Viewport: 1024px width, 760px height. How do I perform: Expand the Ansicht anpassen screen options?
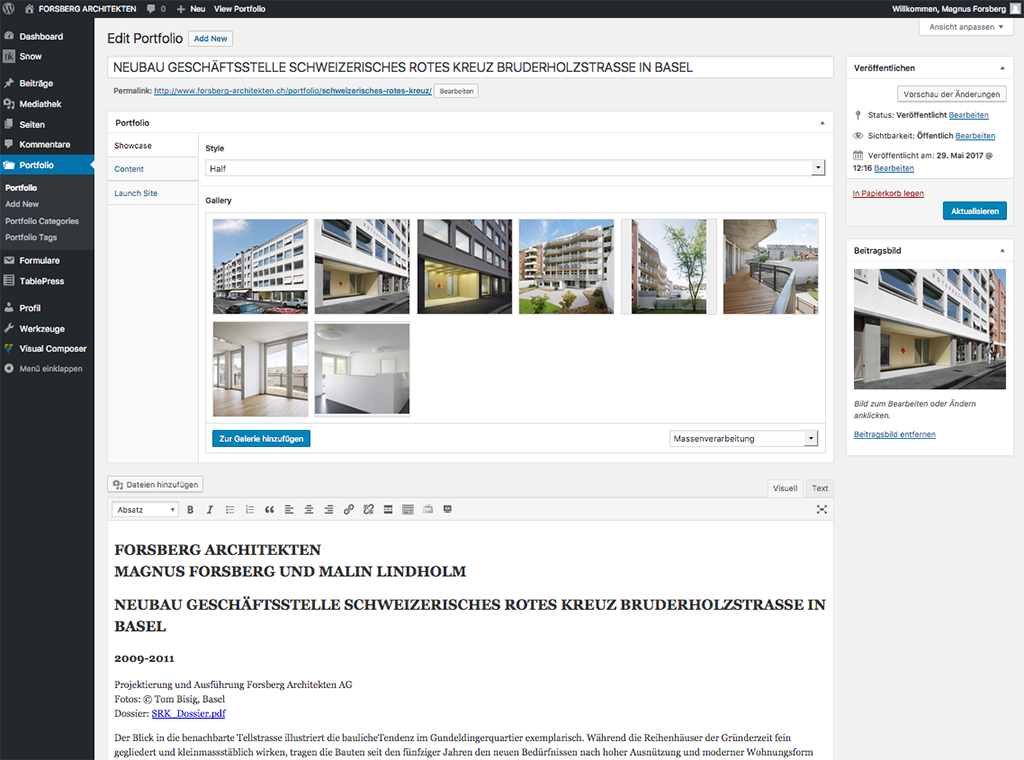pyautogui.click(x=966, y=27)
